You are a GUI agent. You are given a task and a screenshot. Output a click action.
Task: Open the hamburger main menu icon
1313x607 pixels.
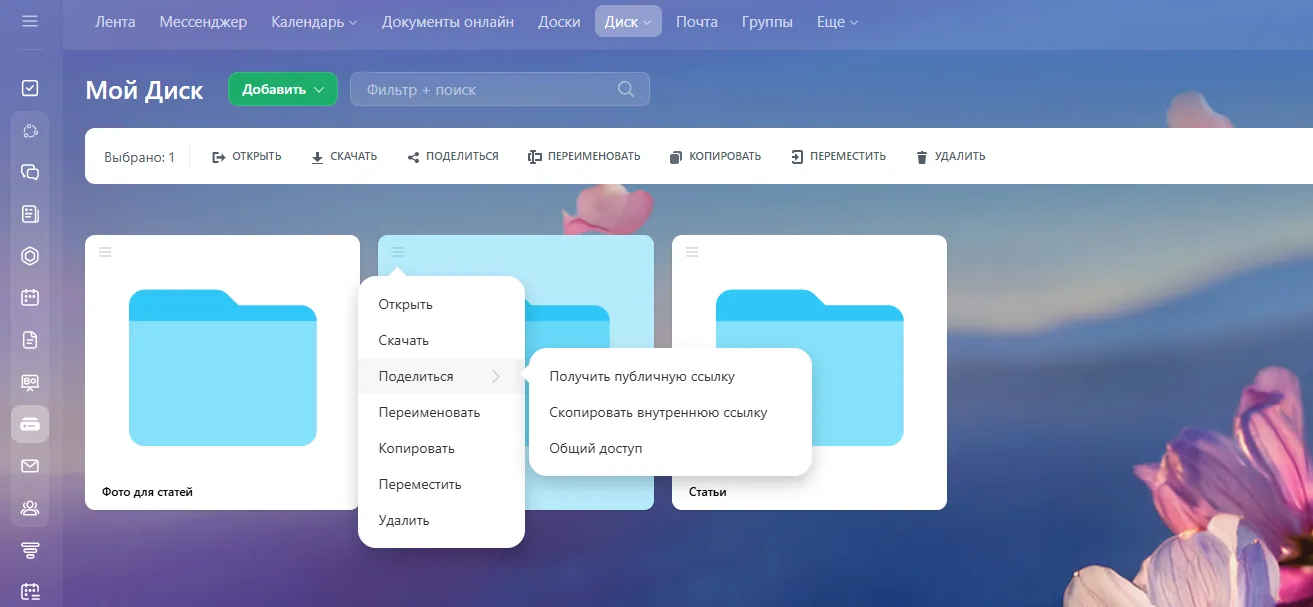pos(30,21)
